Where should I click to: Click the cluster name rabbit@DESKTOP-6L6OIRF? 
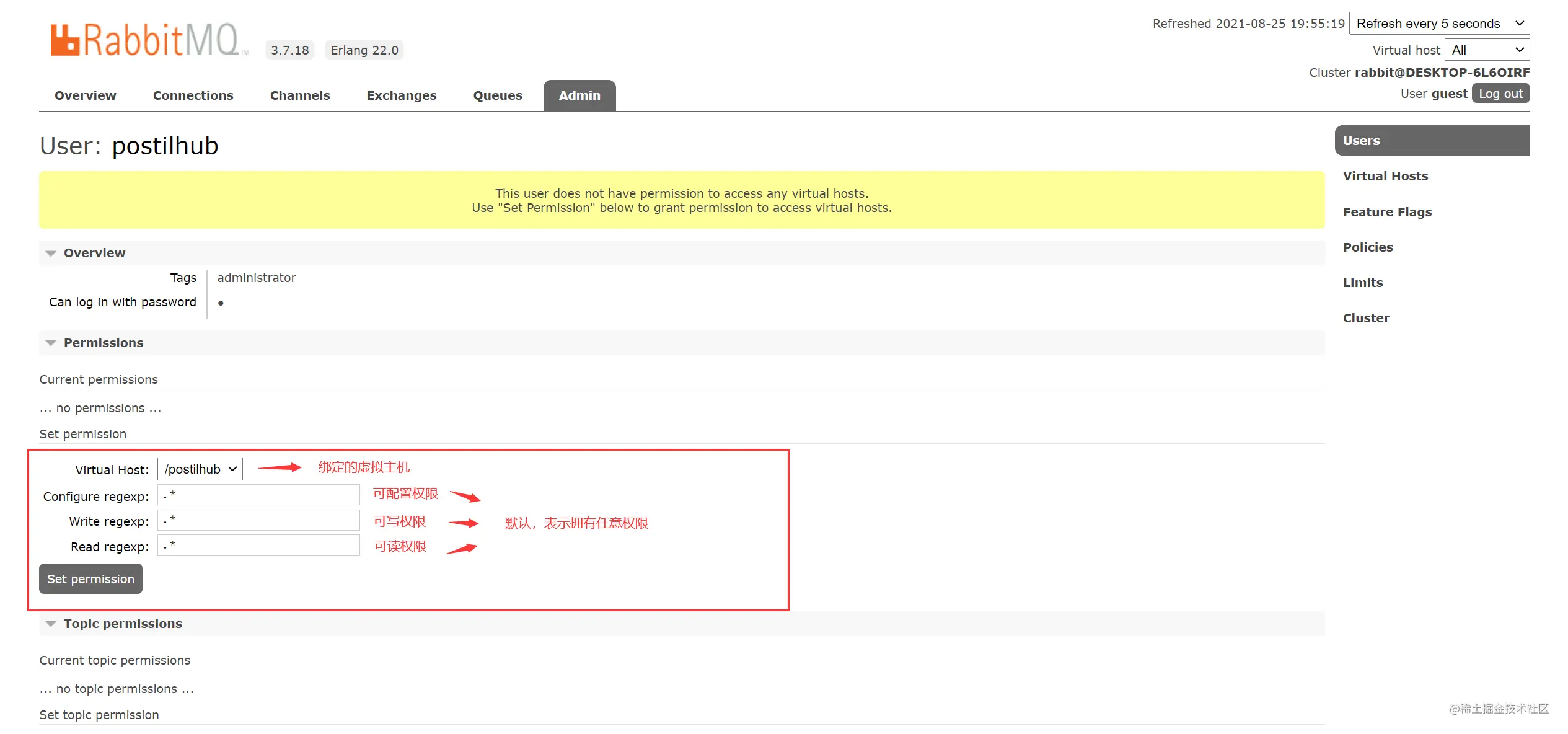point(1442,73)
